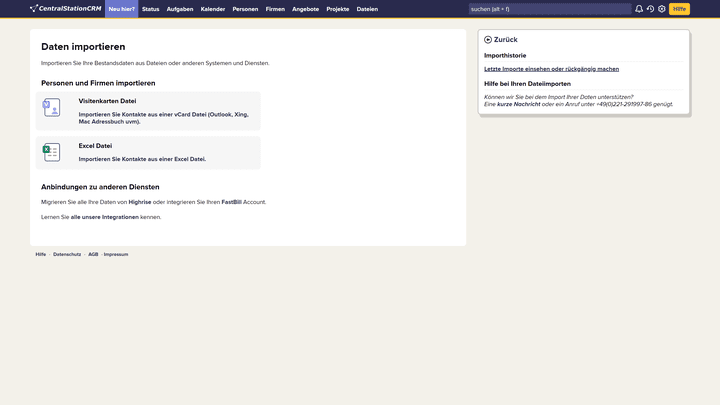720x405 pixels.
Task: Select the Visitenkarten Datei import option
Action: point(107,101)
